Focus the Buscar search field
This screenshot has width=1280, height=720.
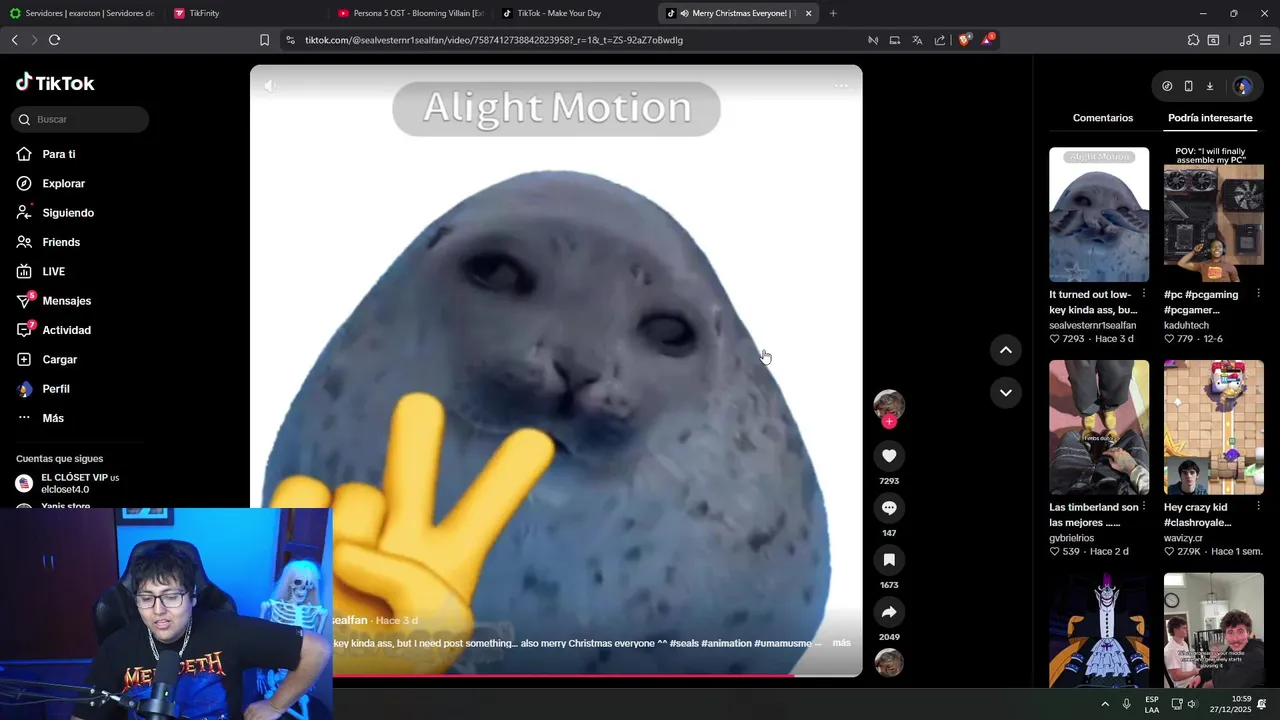tap(82, 119)
